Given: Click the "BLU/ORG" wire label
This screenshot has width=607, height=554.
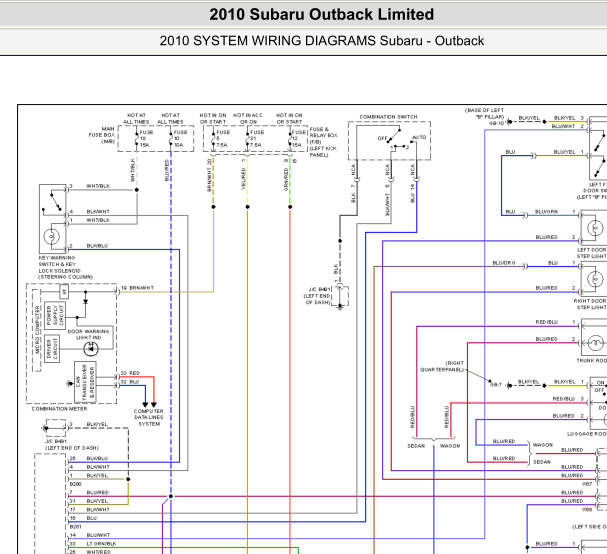Looking at the screenshot, I should coord(504,263).
